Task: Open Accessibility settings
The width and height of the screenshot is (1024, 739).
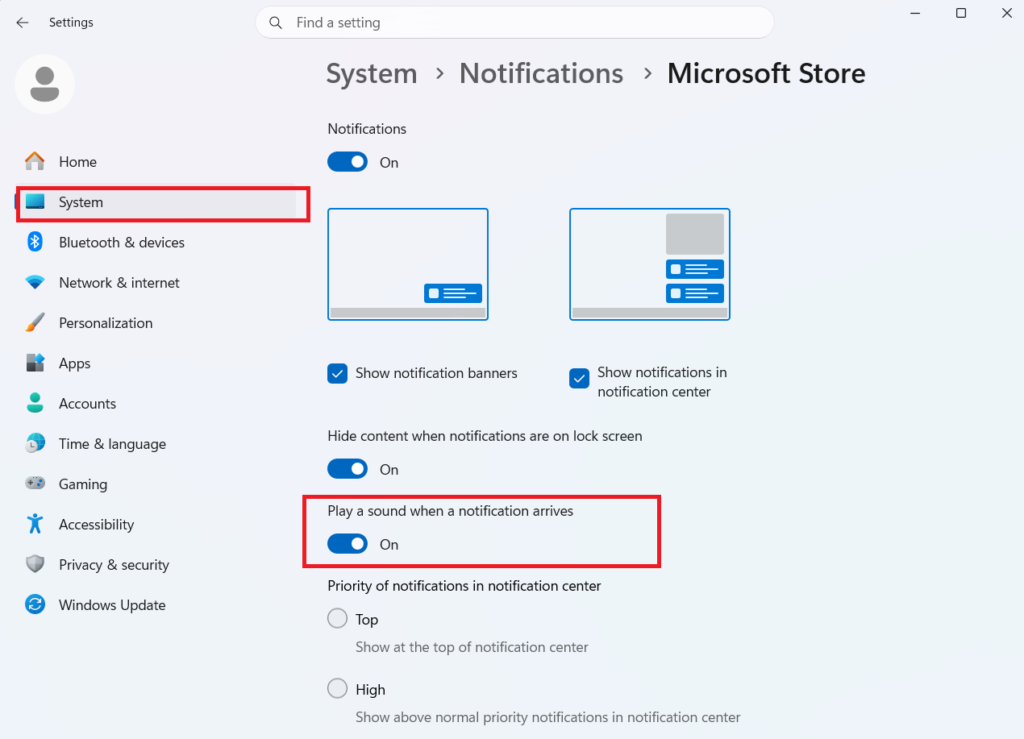Action: [157, 524]
